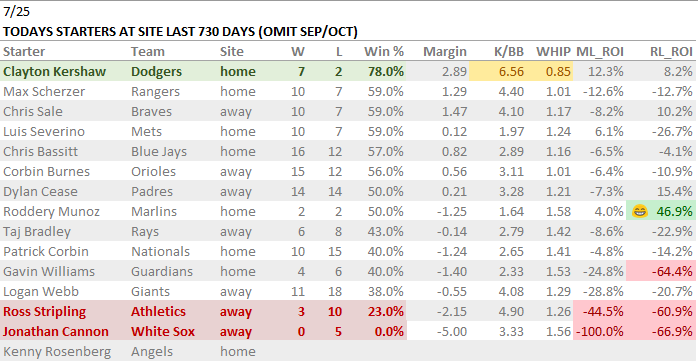
Task: Click the Jonathan Cannon name cell
Action: (x=64, y=331)
